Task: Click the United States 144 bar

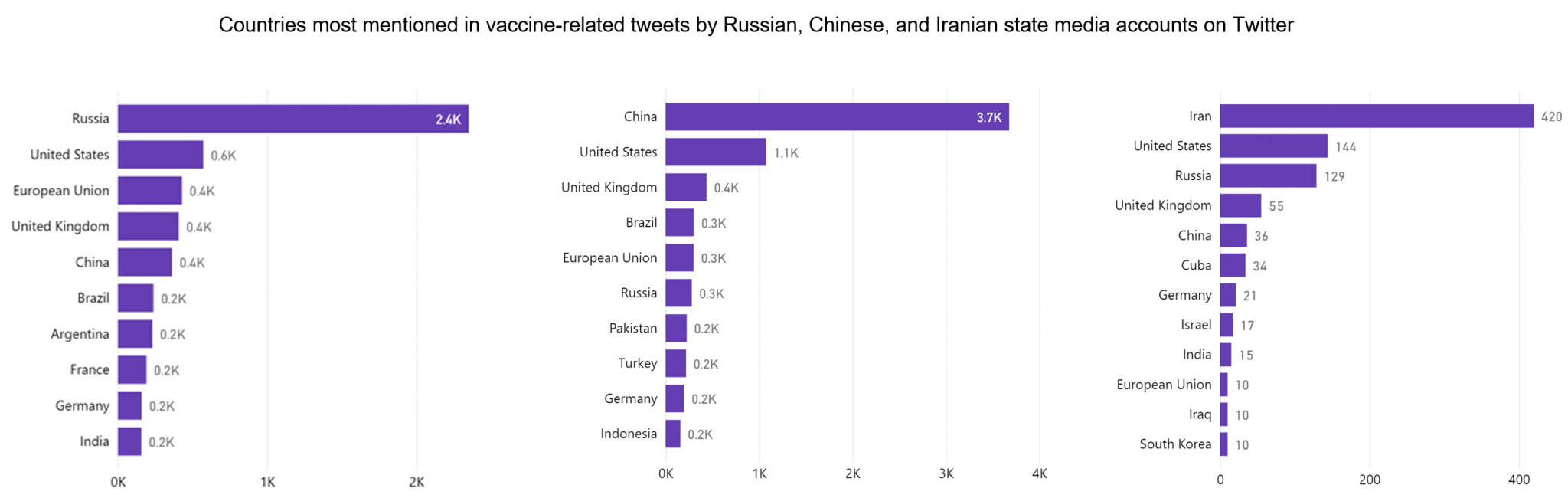Action: point(1274,146)
